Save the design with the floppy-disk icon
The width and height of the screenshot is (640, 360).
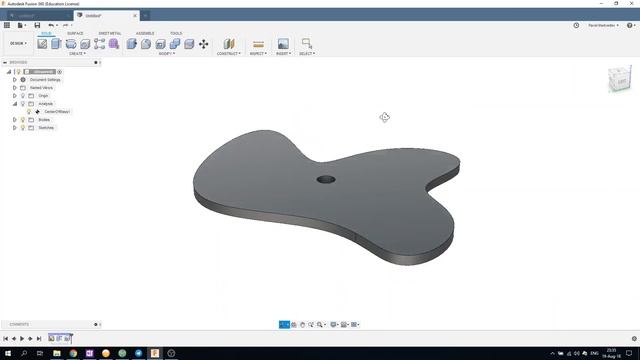[37, 25]
